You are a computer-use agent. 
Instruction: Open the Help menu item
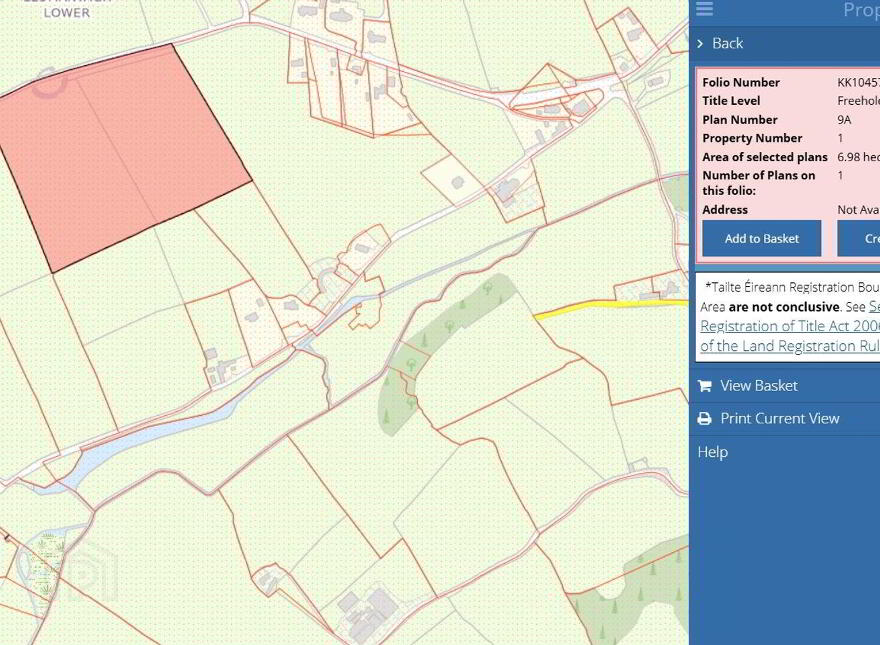coord(713,452)
